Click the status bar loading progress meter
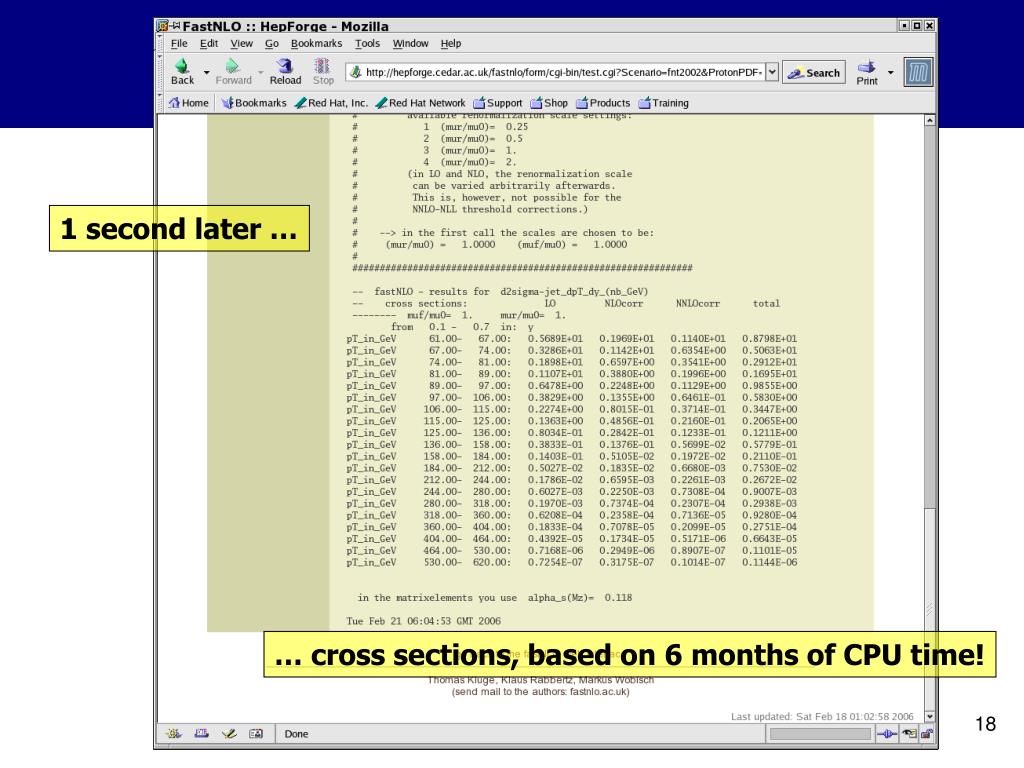Viewport: 1024px width, 768px height. pos(820,734)
